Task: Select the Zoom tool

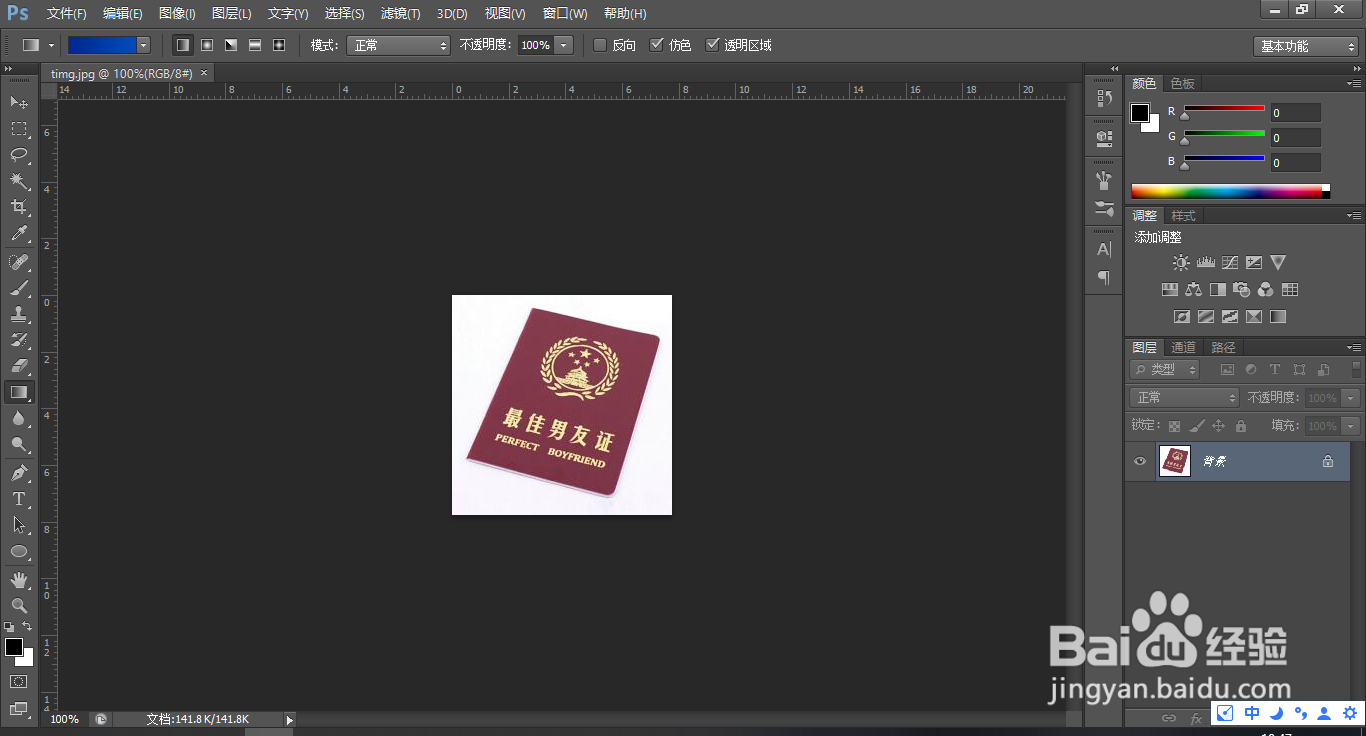Action: coord(19,606)
